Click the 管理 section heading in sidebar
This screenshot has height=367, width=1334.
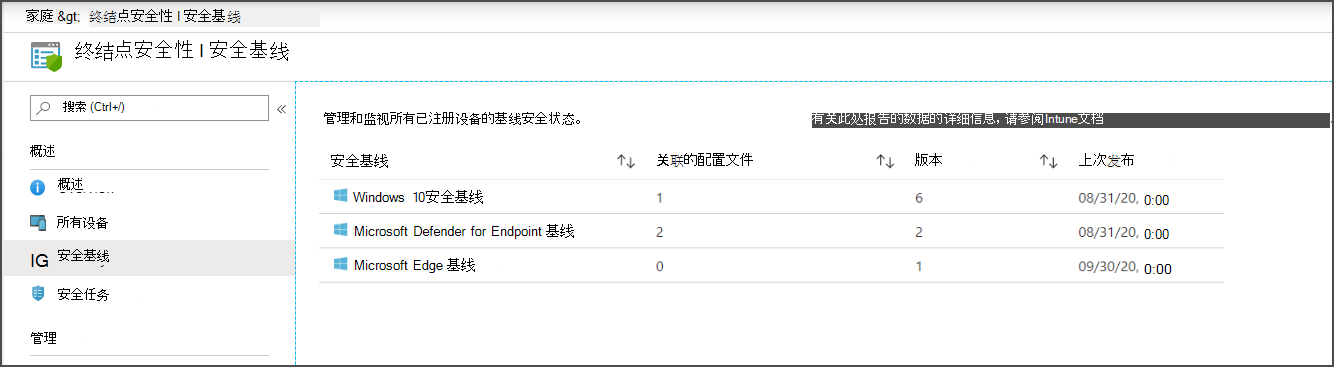pyautogui.click(x=43, y=338)
